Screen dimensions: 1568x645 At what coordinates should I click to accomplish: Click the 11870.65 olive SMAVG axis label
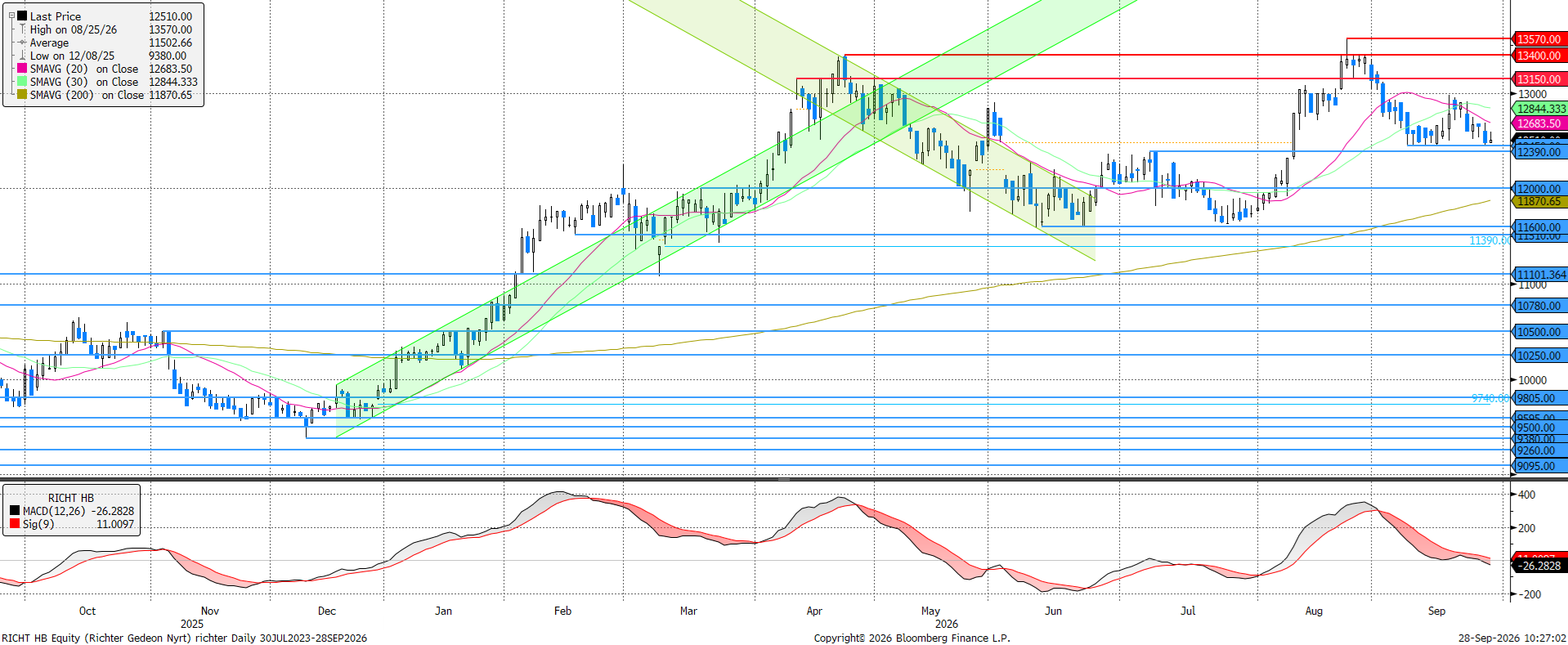click(1539, 201)
